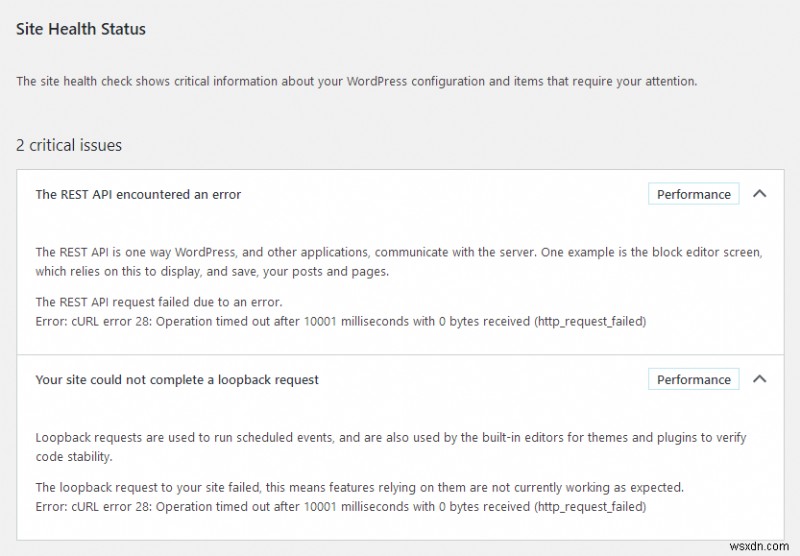Click Performance badge on REST API issue

point(693,194)
